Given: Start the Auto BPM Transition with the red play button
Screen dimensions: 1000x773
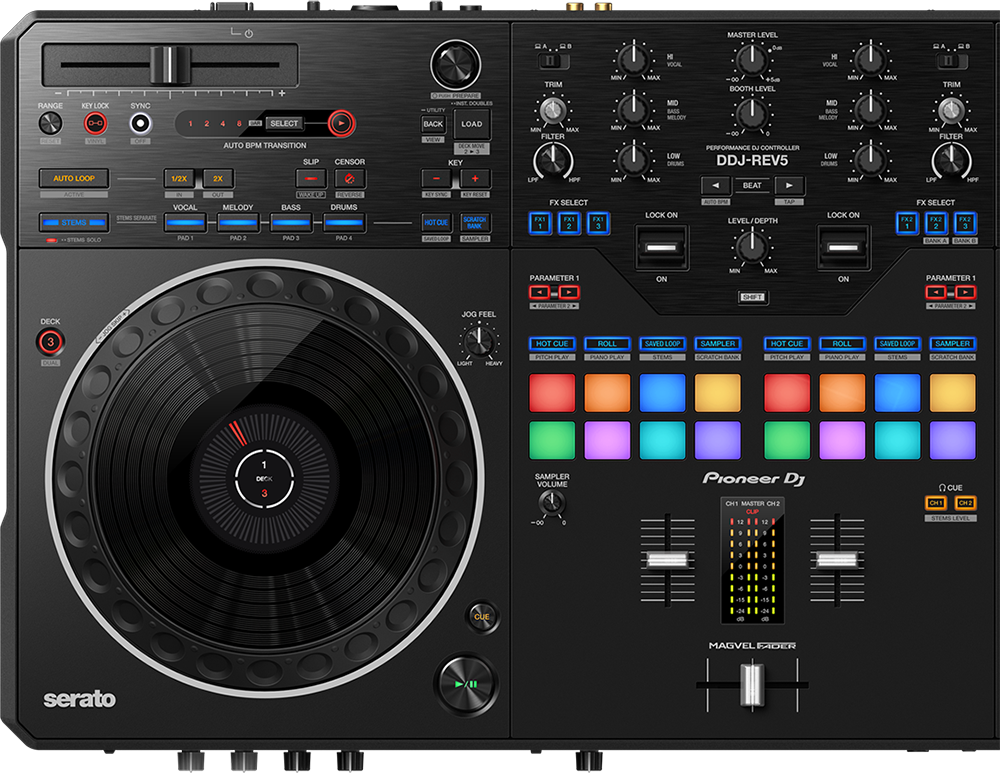Looking at the screenshot, I should click(341, 123).
